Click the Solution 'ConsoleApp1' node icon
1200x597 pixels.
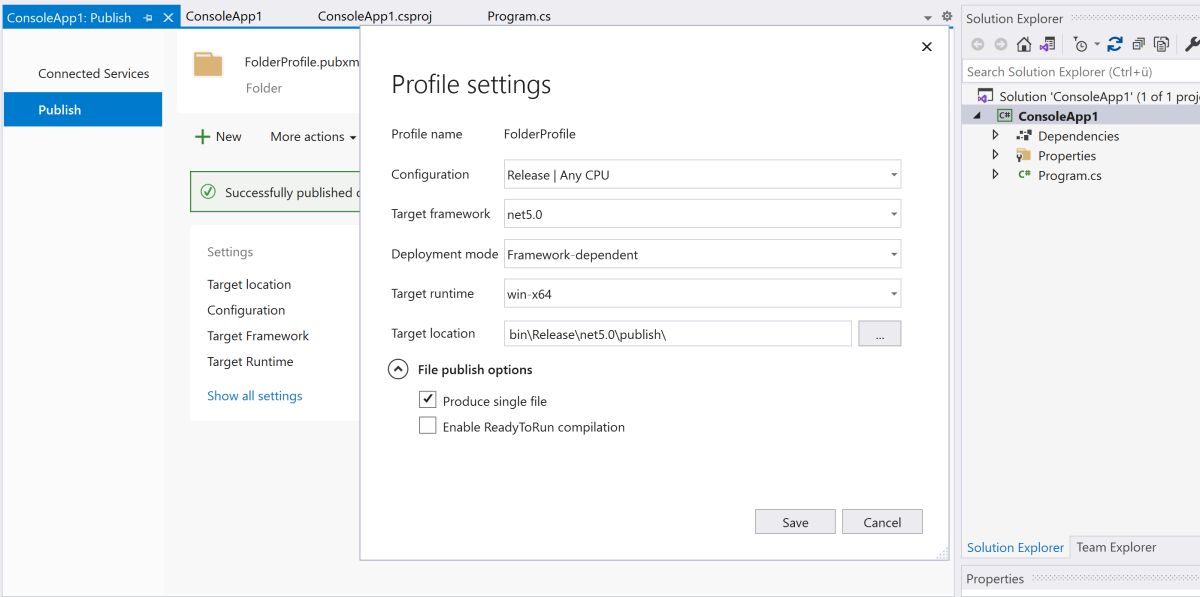pos(985,96)
